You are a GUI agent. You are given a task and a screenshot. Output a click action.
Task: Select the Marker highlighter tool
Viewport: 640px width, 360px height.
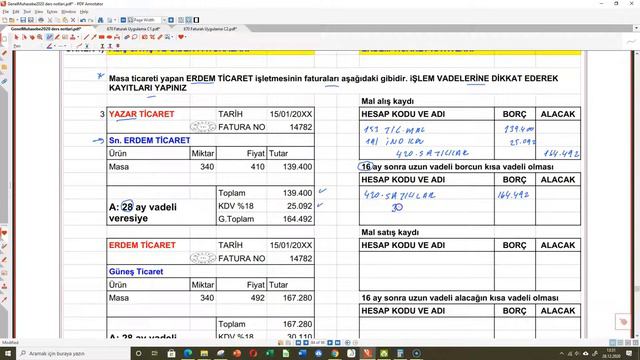57,37
